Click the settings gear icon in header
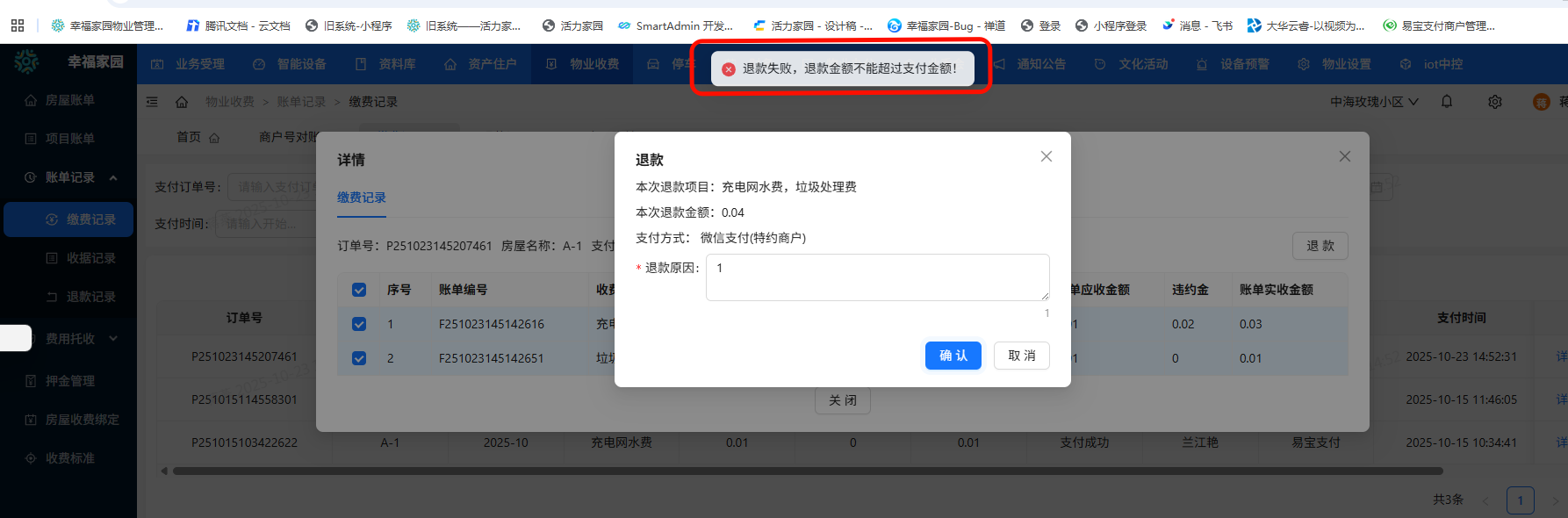The height and width of the screenshot is (518, 1568). coord(1495,102)
